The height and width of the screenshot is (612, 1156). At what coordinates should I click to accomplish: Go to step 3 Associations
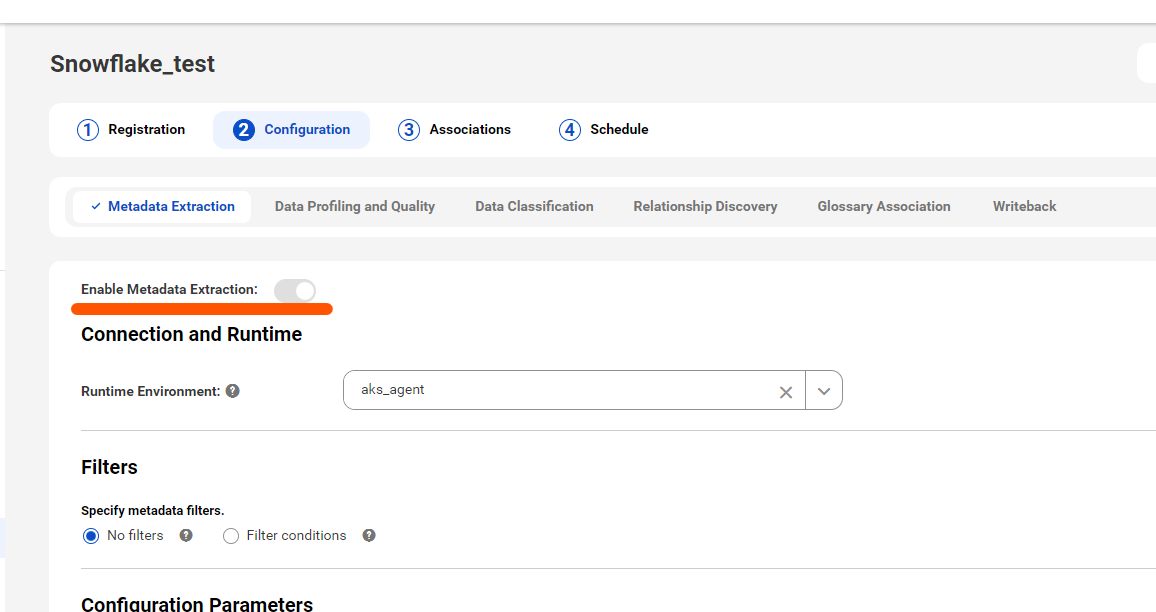pyautogui.click(x=454, y=130)
